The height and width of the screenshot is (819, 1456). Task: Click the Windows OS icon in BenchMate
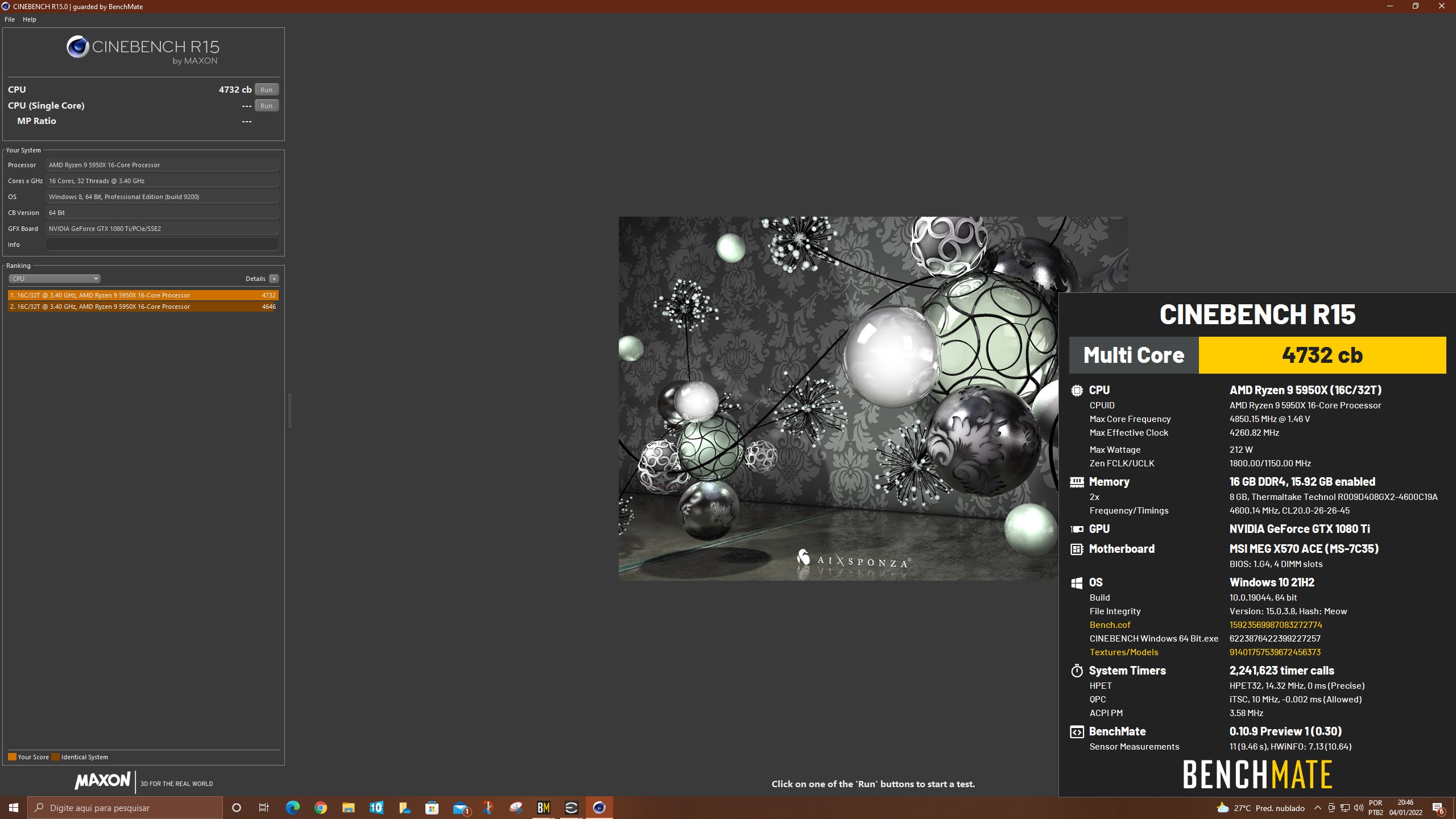(x=1077, y=583)
